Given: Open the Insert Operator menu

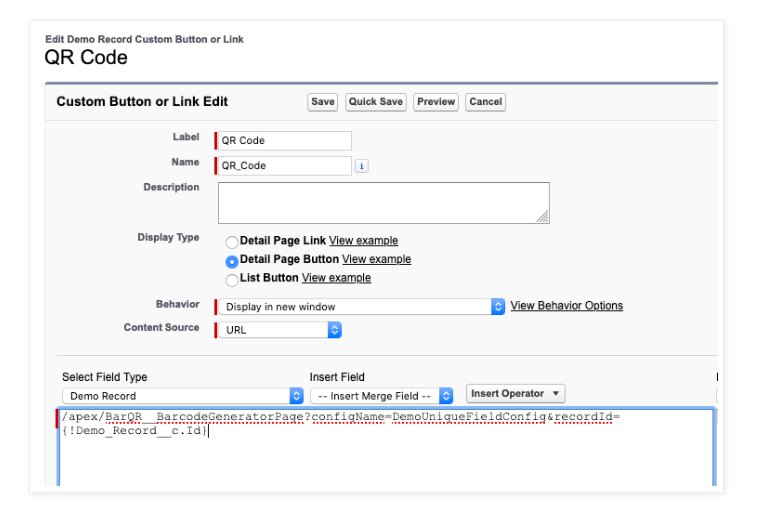Looking at the screenshot, I should point(515,394).
